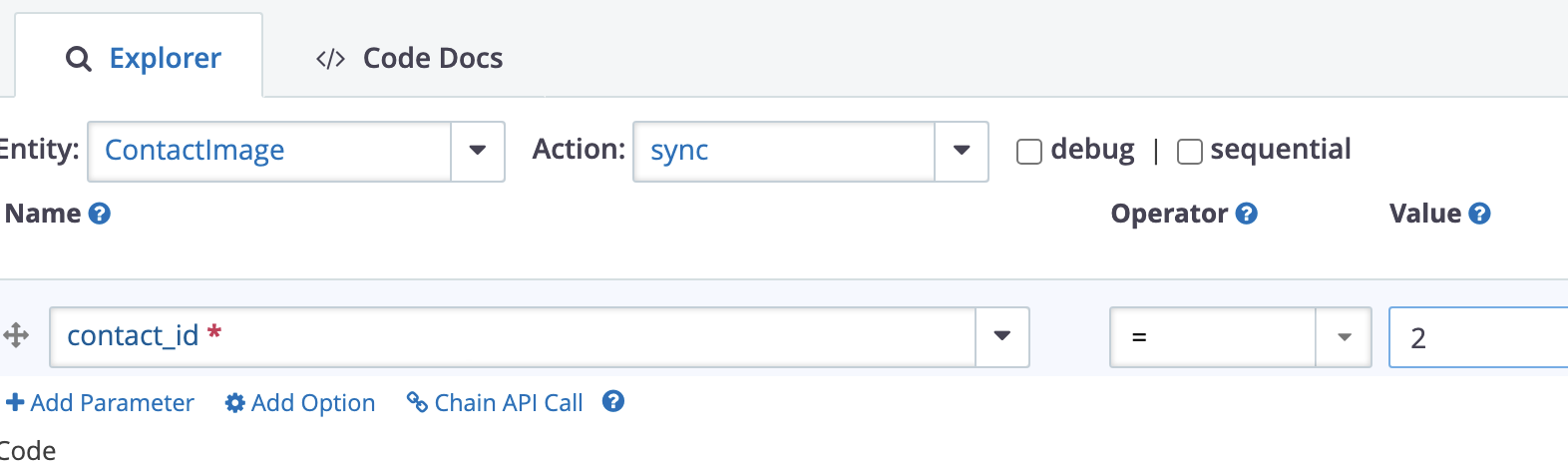Click the help icon beside Value
The height and width of the screenshot is (471, 1568).
1480,214
